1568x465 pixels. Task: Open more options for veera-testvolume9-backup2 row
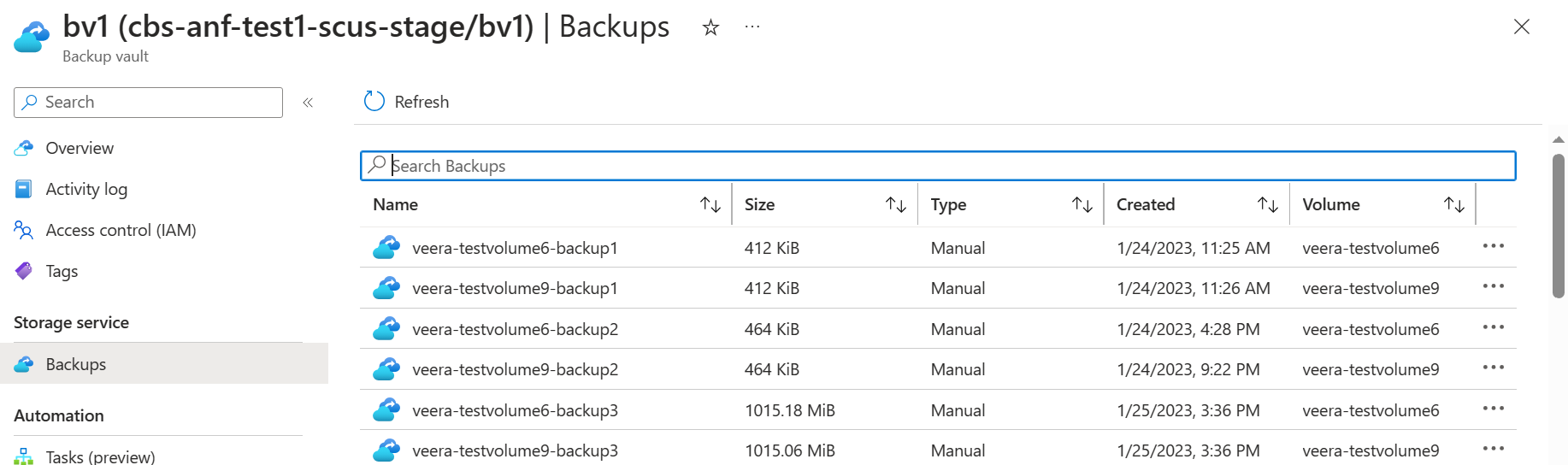(x=1494, y=368)
